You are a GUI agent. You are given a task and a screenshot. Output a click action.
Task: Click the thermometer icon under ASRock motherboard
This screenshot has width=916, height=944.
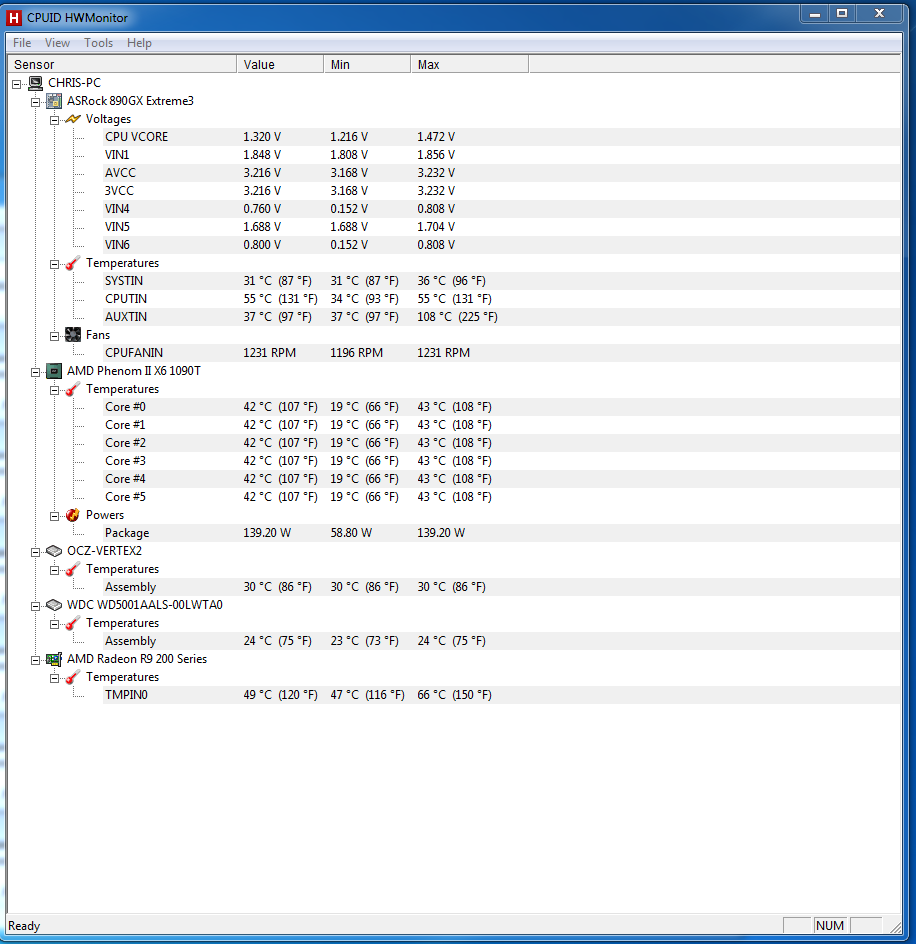tap(73, 263)
